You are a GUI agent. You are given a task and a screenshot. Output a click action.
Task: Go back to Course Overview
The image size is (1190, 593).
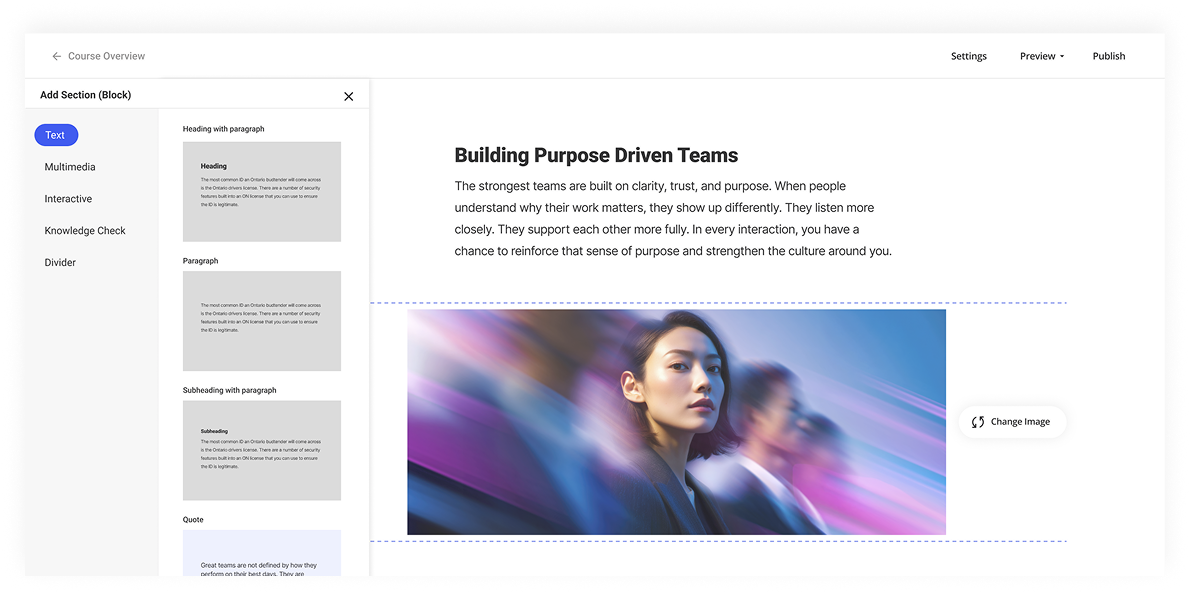(106, 57)
